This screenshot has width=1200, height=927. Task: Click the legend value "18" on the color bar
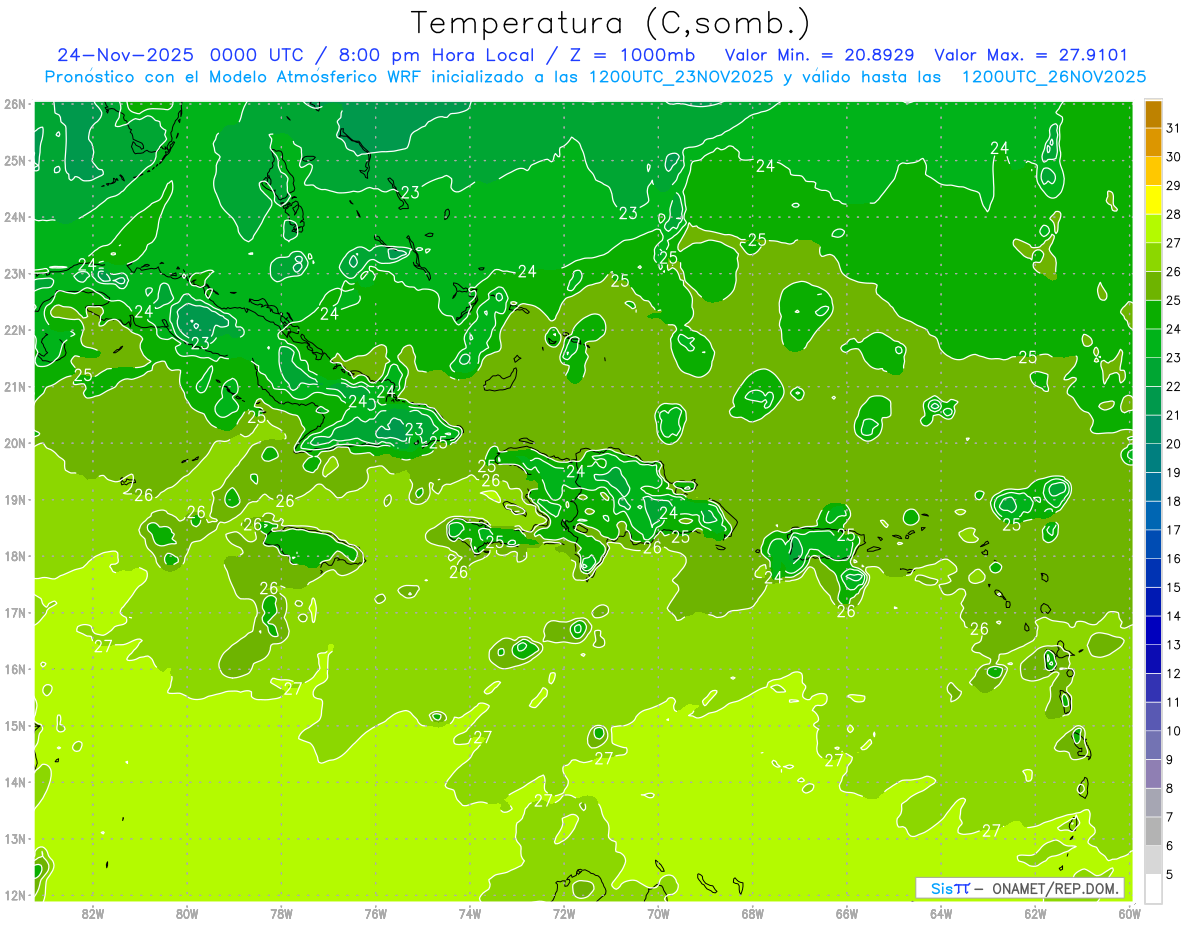pos(1174,501)
